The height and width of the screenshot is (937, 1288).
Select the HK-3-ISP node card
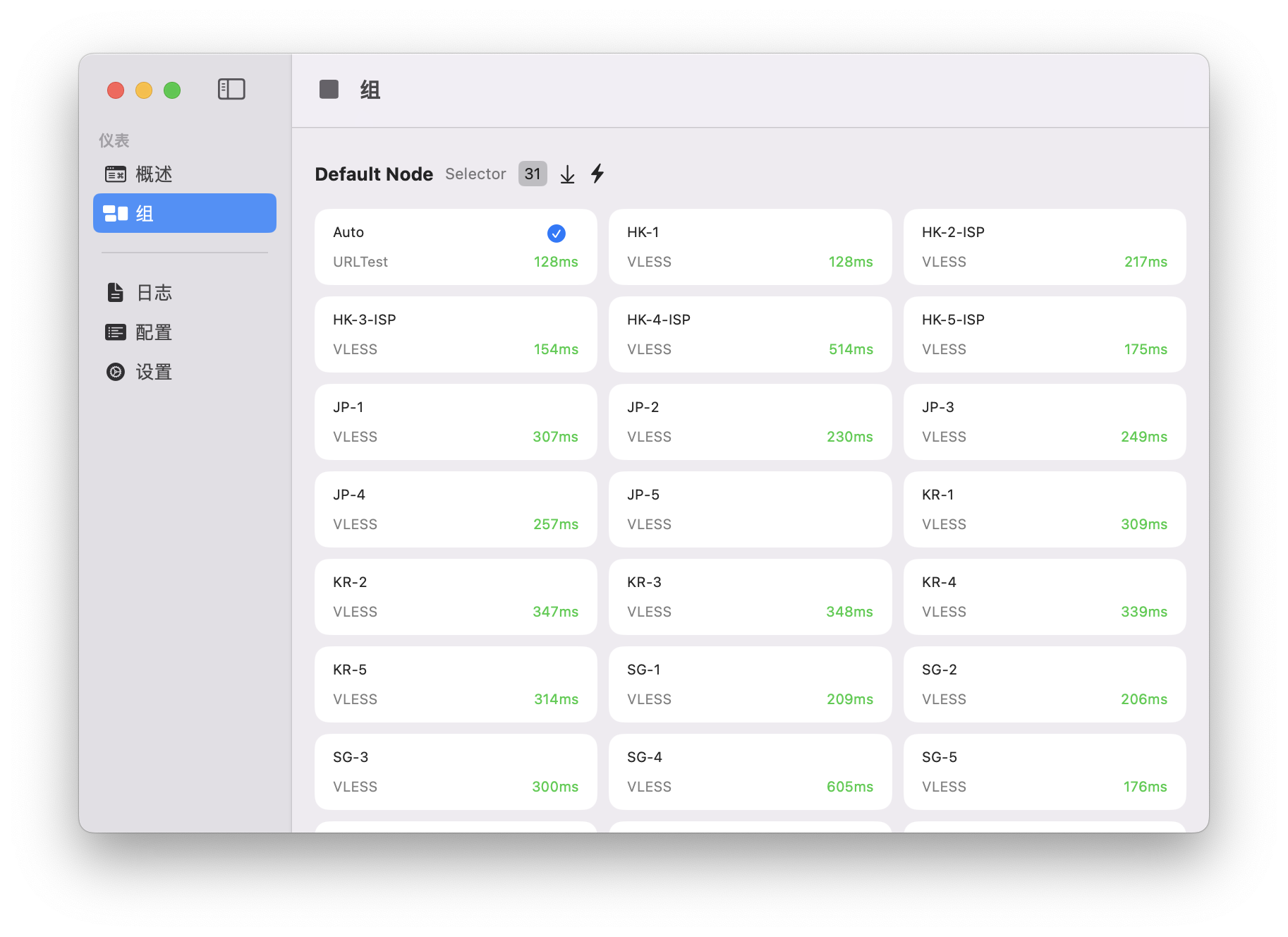tap(456, 334)
